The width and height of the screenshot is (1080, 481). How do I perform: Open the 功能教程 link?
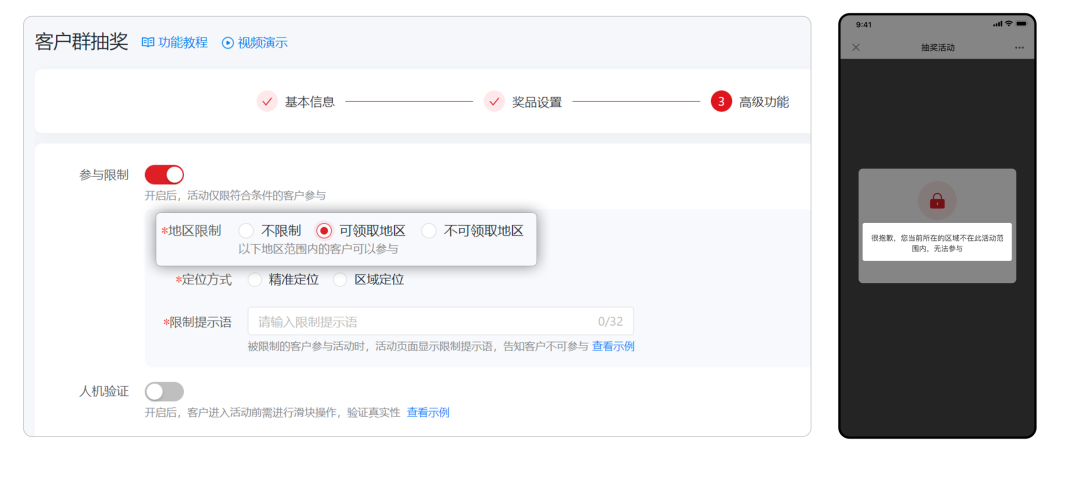tap(183, 42)
